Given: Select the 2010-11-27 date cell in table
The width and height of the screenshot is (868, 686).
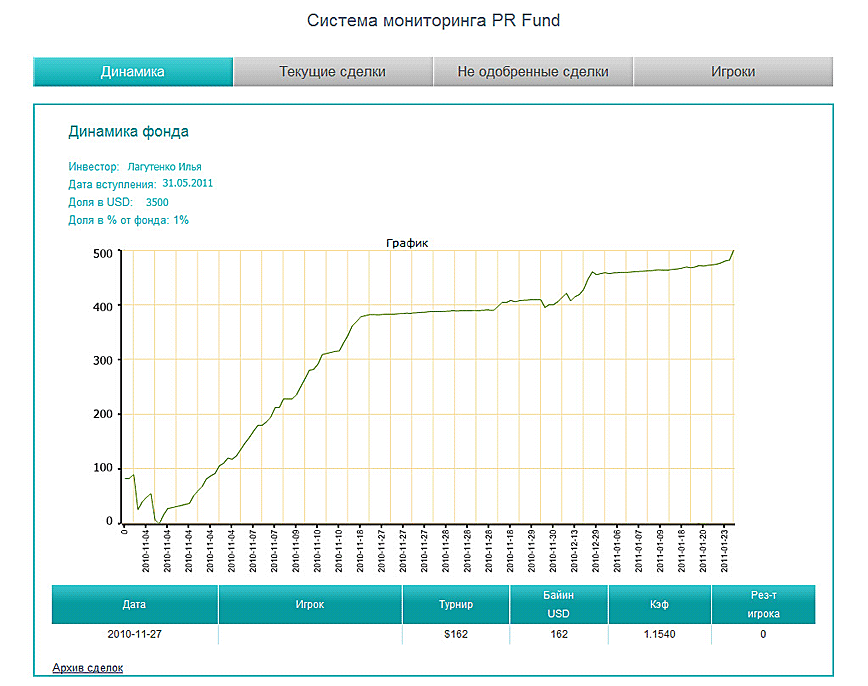Looking at the screenshot, I should pos(134,635).
